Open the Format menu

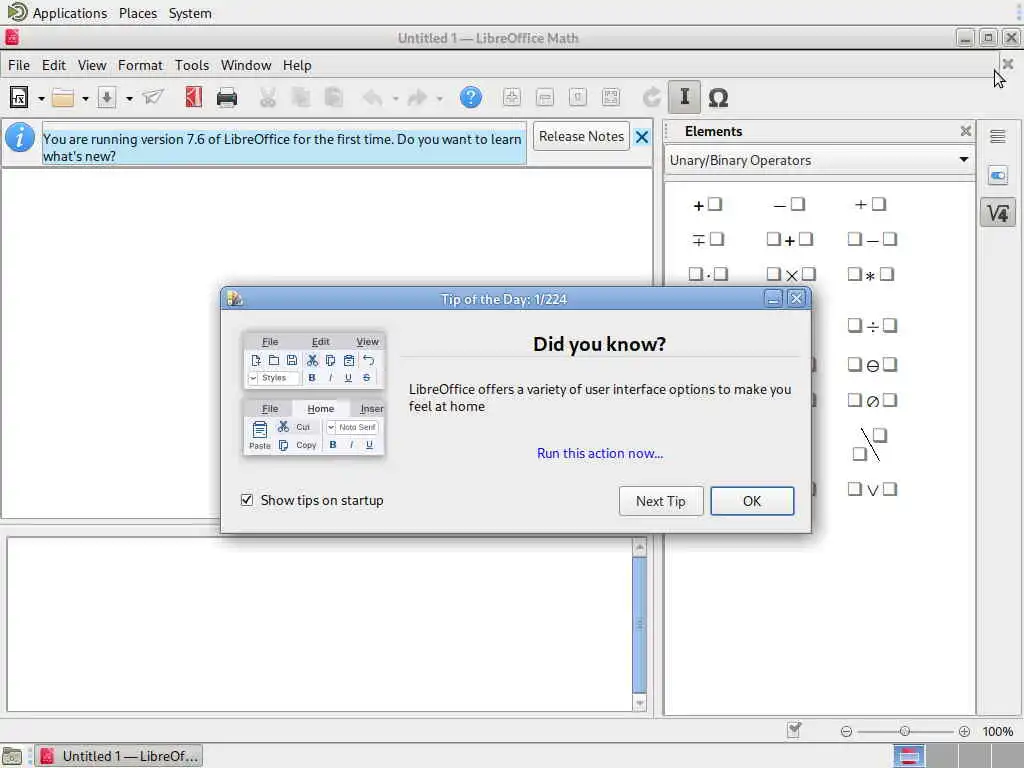140,65
